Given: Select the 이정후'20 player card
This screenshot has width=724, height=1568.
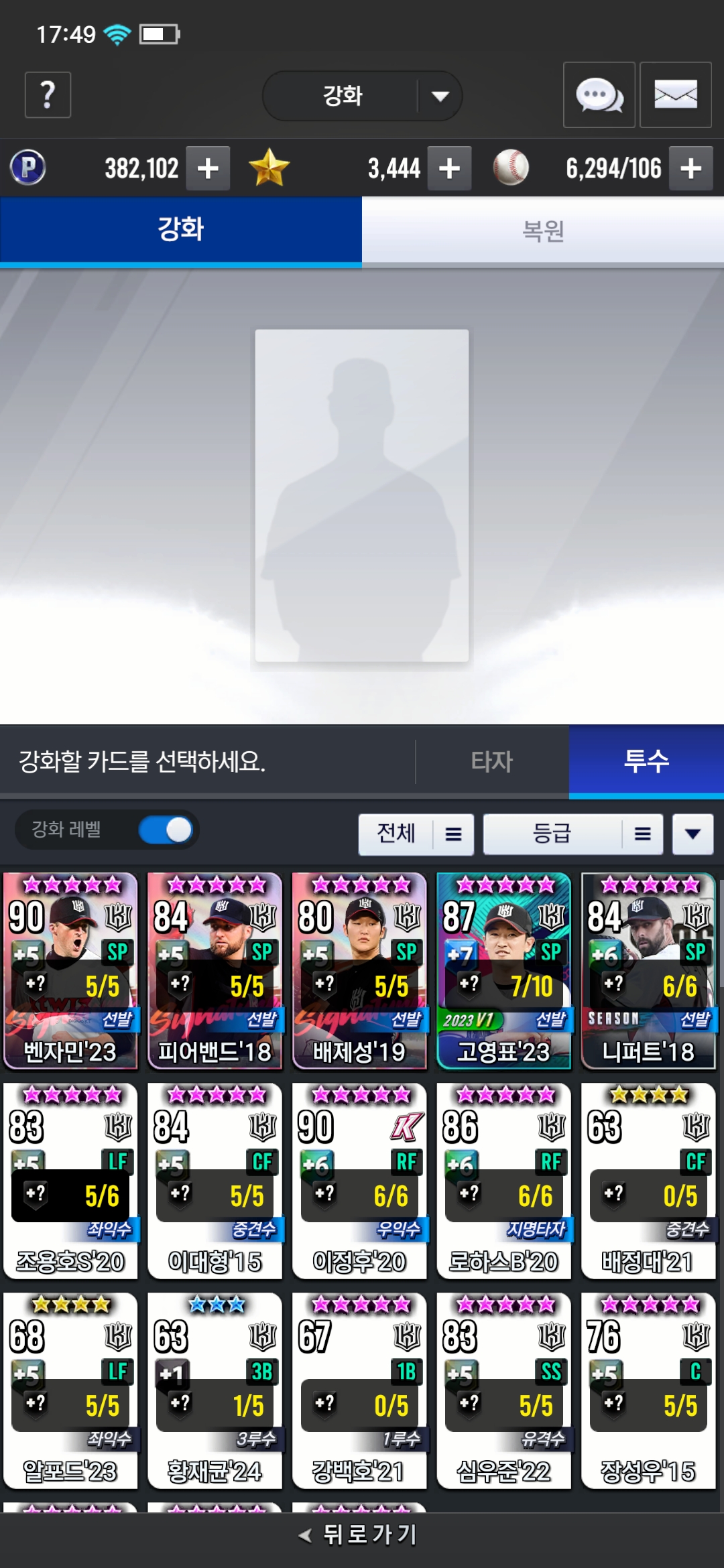Looking at the screenshot, I should (359, 1181).
